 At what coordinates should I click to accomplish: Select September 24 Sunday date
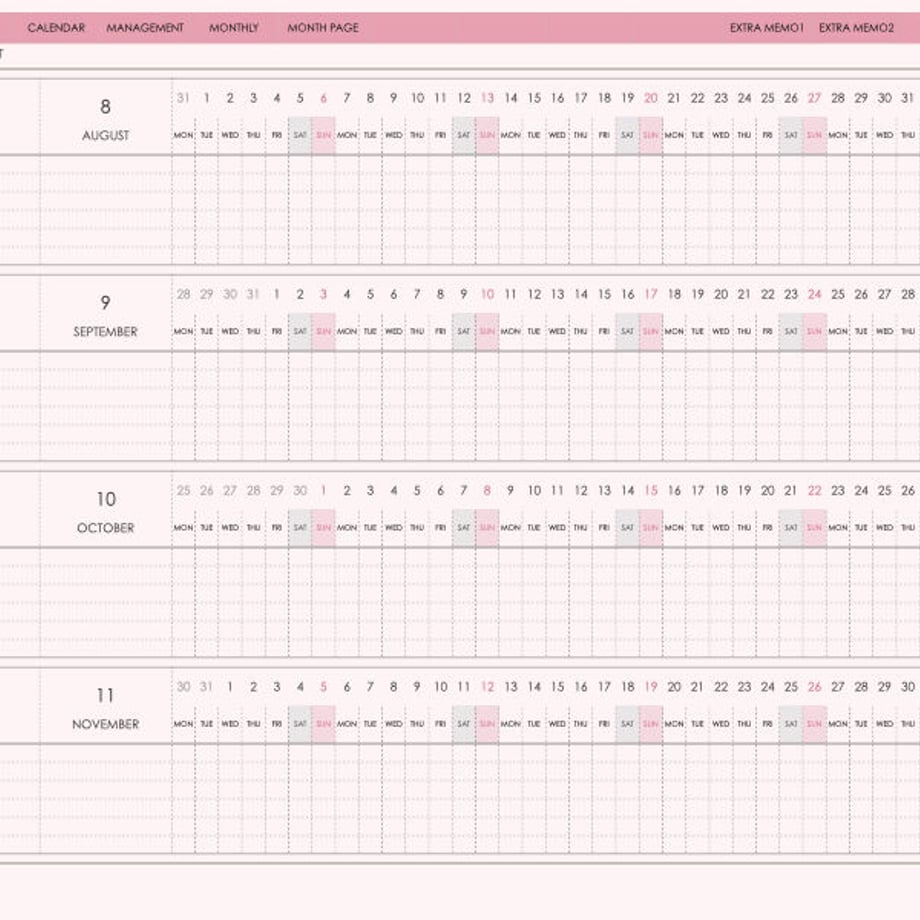(814, 295)
